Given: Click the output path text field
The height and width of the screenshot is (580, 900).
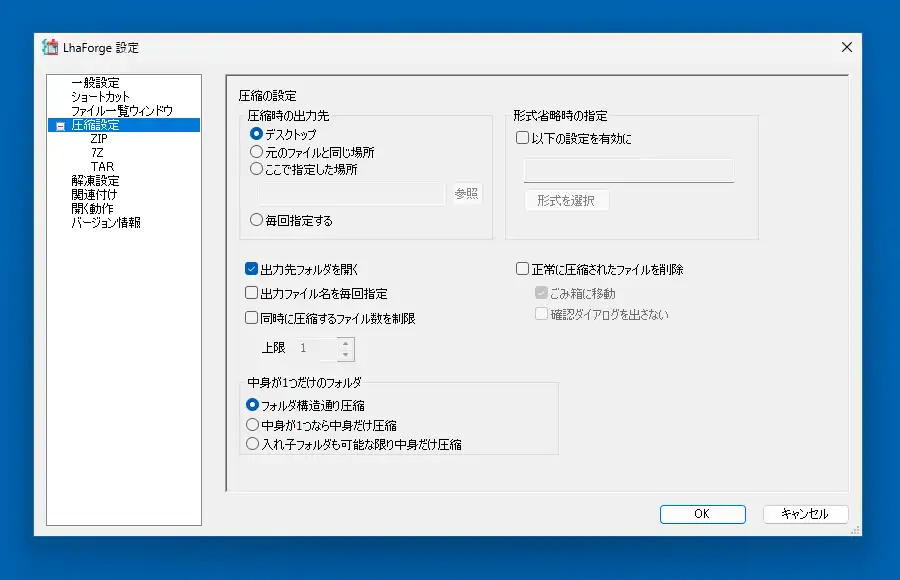Looking at the screenshot, I should click(x=351, y=194).
